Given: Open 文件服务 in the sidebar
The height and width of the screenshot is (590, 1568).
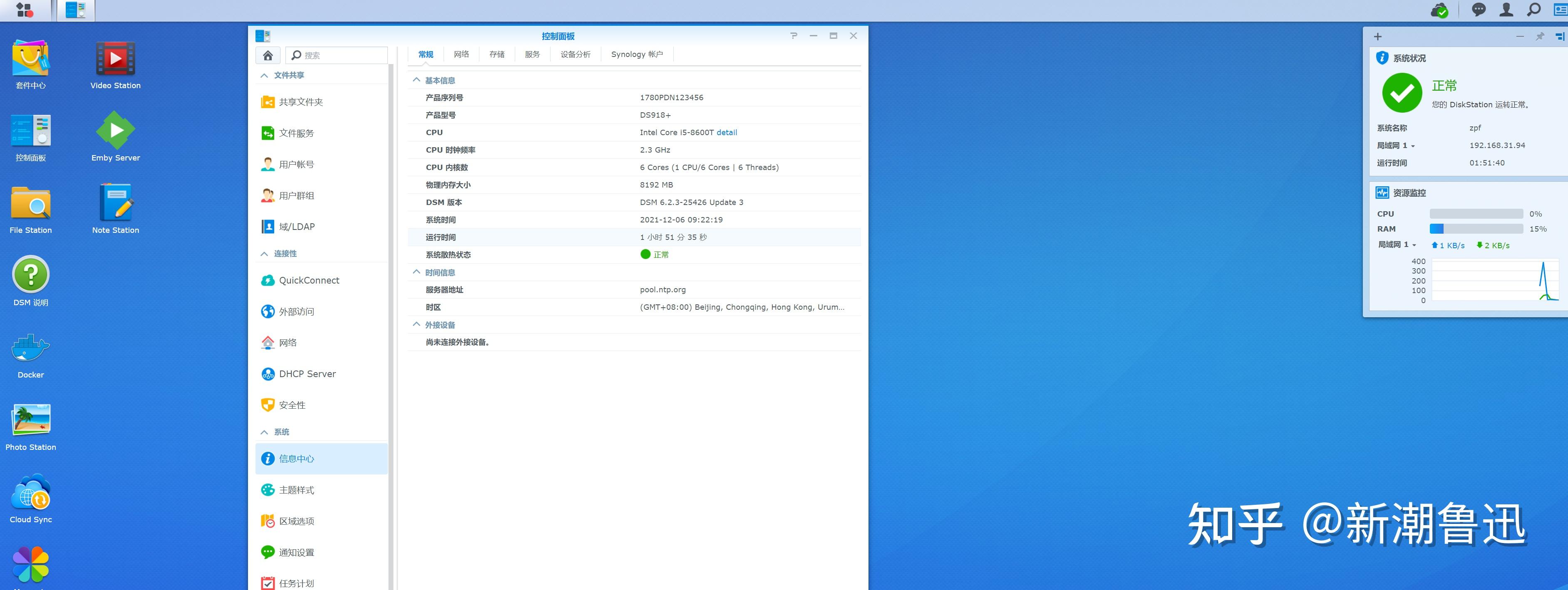Looking at the screenshot, I should (x=321, y=133).
